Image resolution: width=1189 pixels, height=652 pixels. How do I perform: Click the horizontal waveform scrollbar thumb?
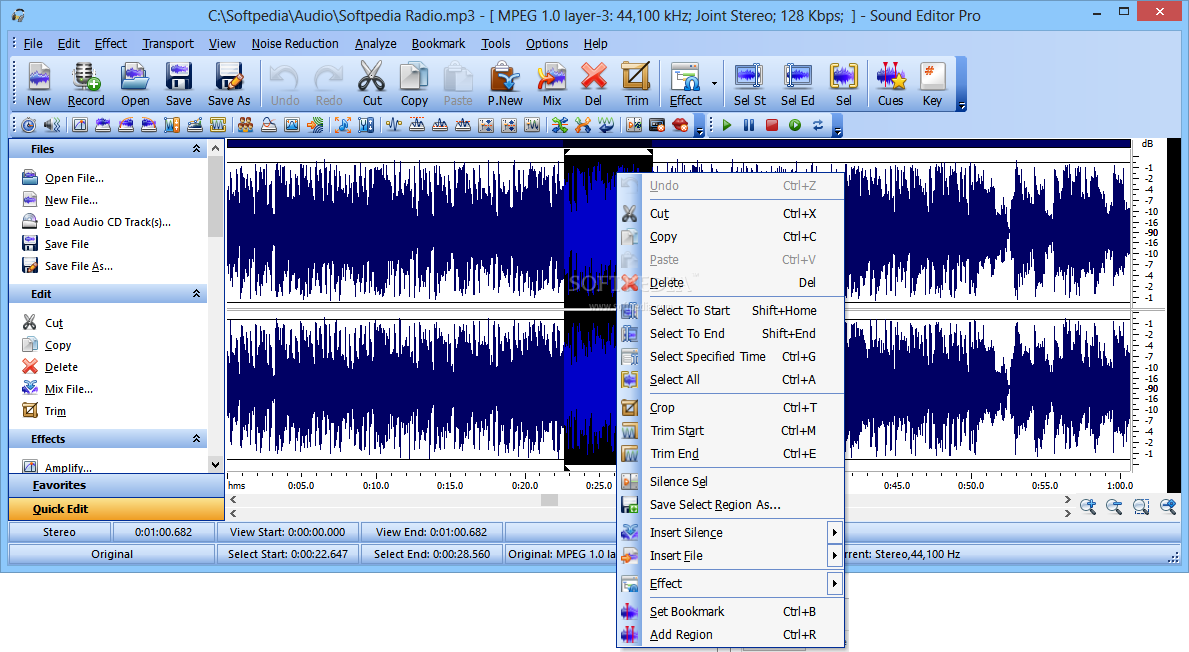pyautogui.click(x=549, y=500)
